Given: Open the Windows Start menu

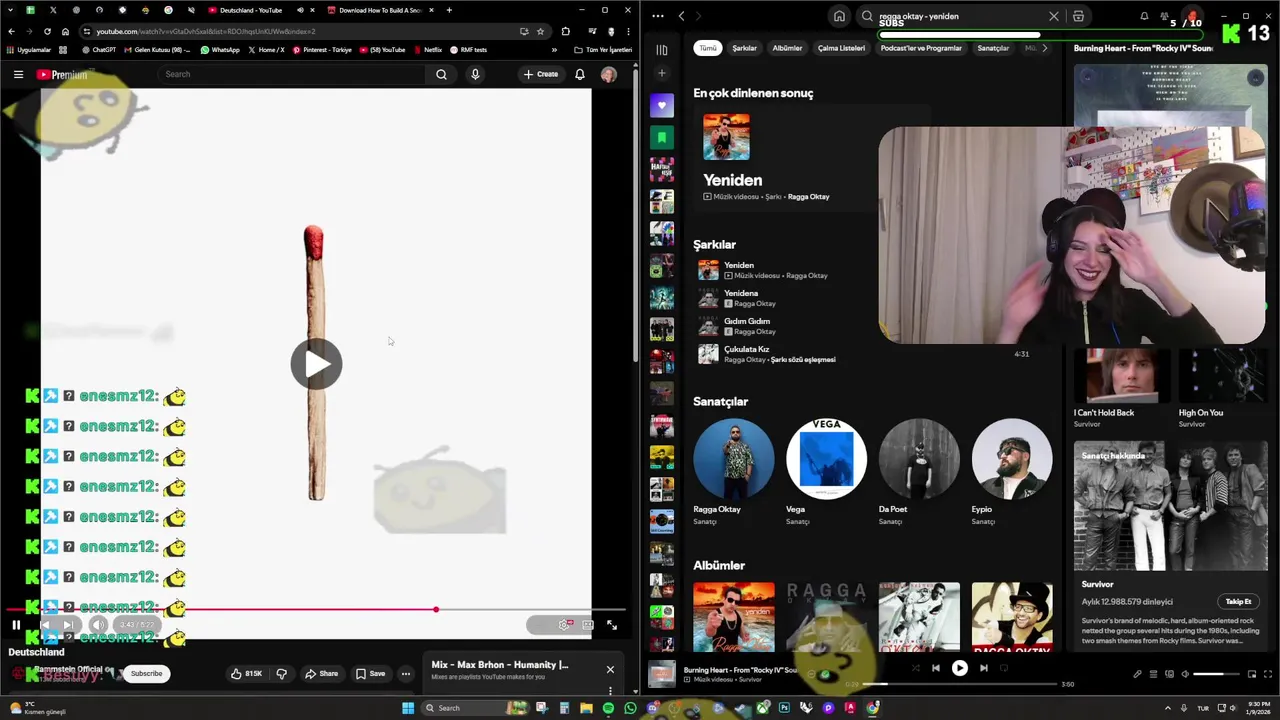Looking at the screenshot, I should [x=408, y=708].
